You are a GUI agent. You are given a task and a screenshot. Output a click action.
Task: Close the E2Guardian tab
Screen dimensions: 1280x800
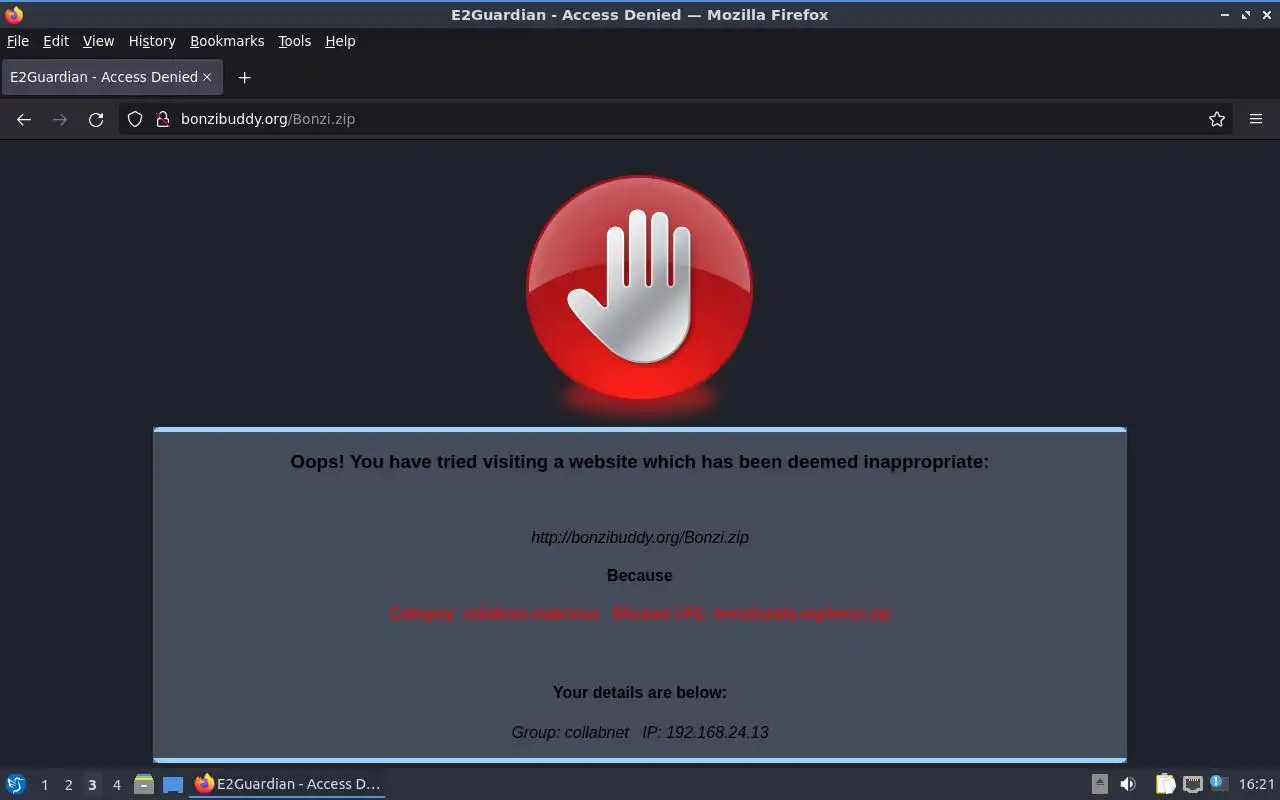point(207,77)
